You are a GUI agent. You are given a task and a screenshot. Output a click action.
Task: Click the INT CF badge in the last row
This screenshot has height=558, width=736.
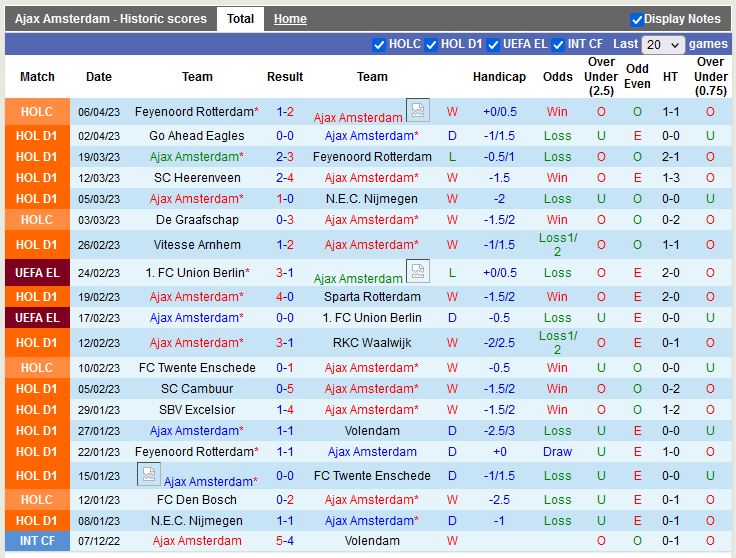click(x=37, y=541)
